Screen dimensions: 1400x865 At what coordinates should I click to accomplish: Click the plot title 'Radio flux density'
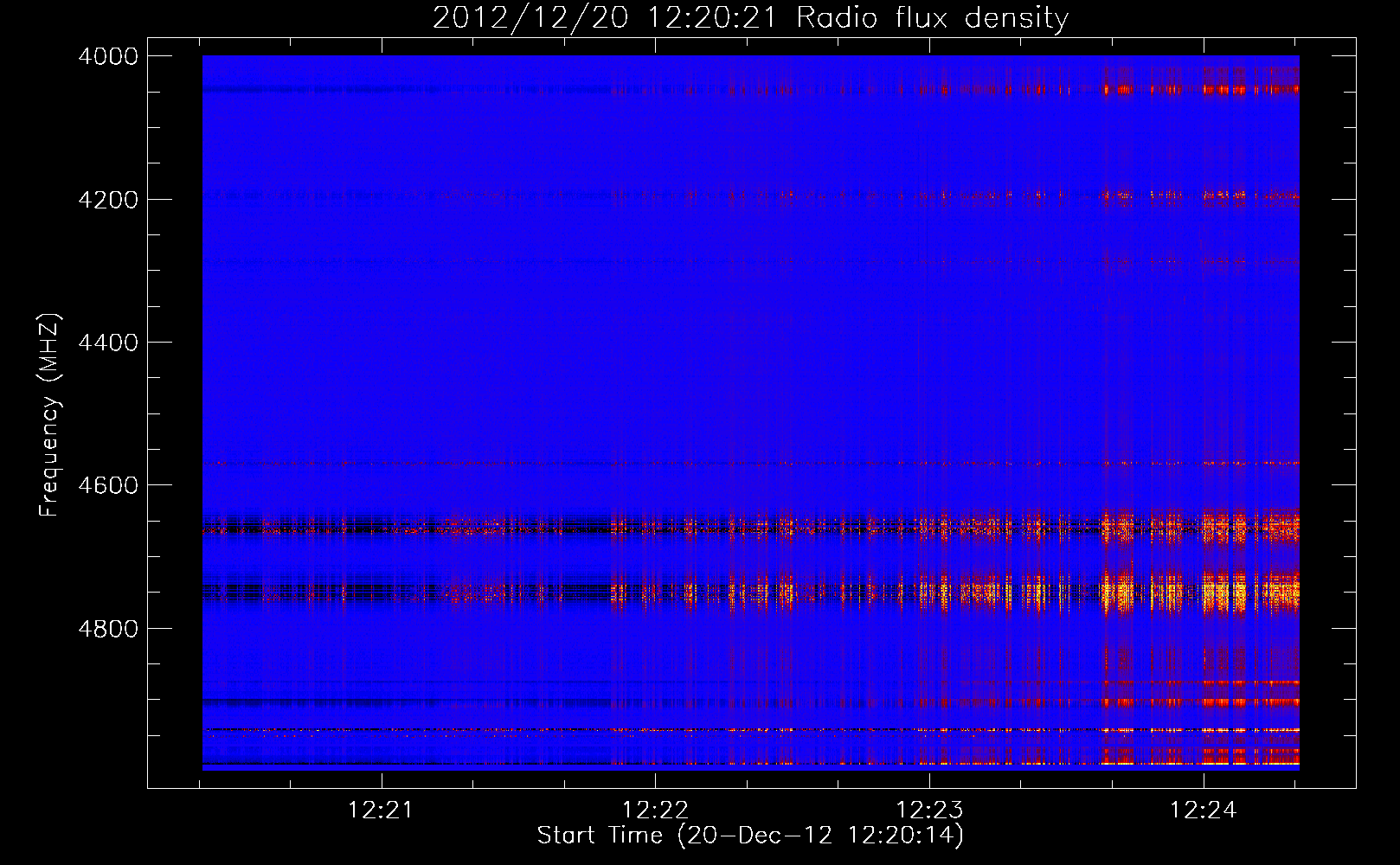pos(932,18)
